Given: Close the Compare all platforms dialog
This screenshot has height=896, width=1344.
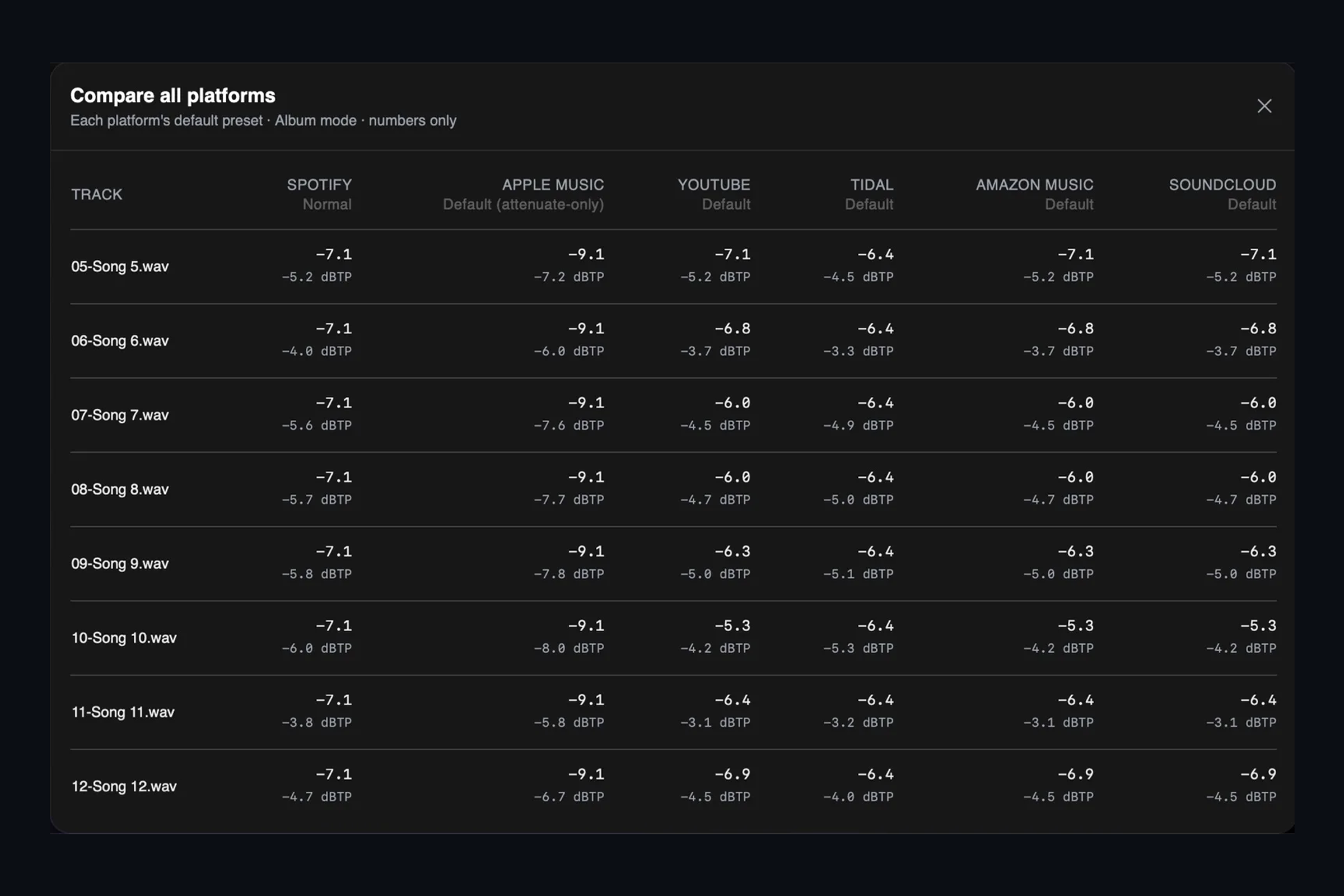Looking at the screenshot, I should 1264,106.
